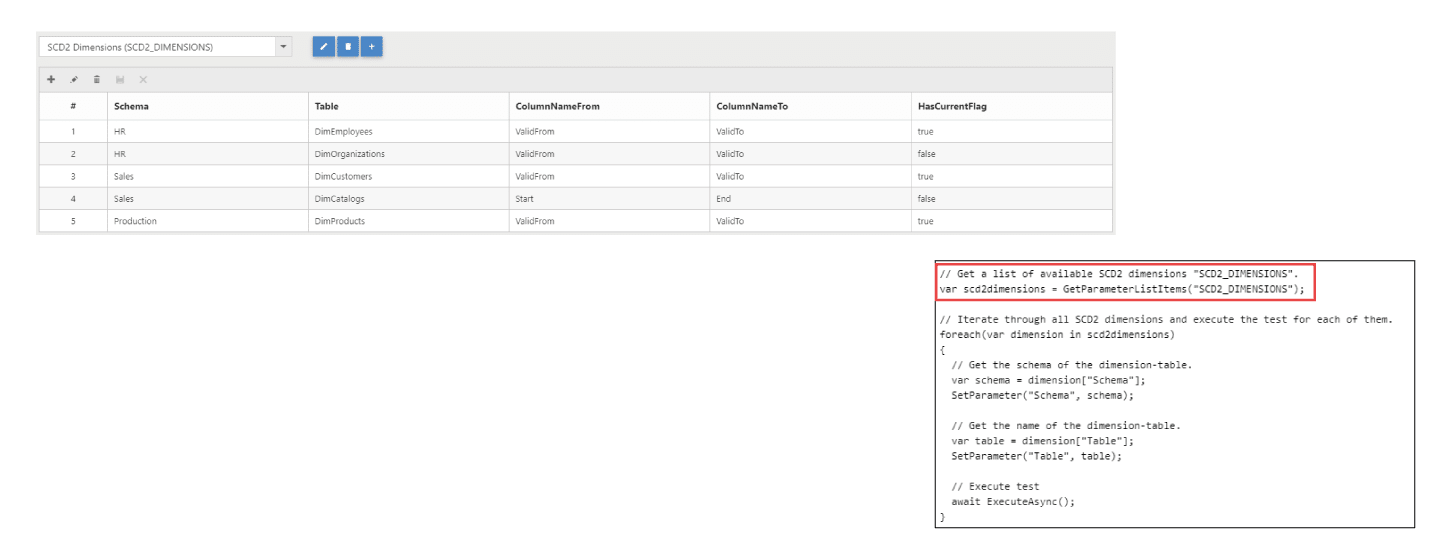Select the DimCustomers table cell
The image size is (1451, 559).
tap(408, 176)
